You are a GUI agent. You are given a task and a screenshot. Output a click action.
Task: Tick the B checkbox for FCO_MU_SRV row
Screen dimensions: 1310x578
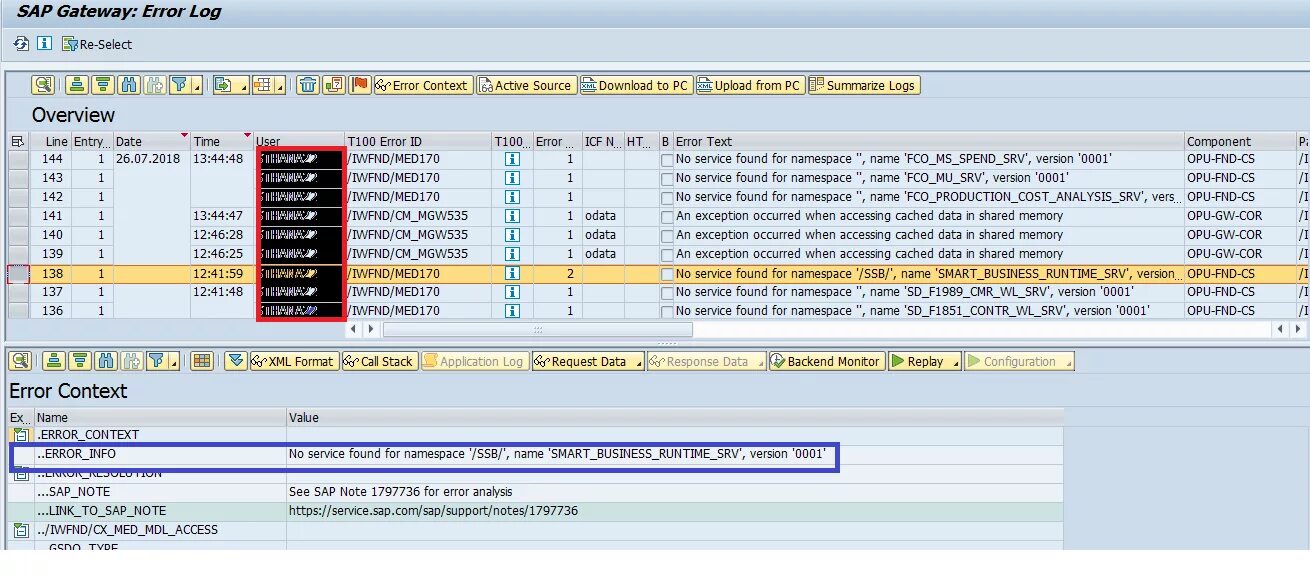click(667, 178)
